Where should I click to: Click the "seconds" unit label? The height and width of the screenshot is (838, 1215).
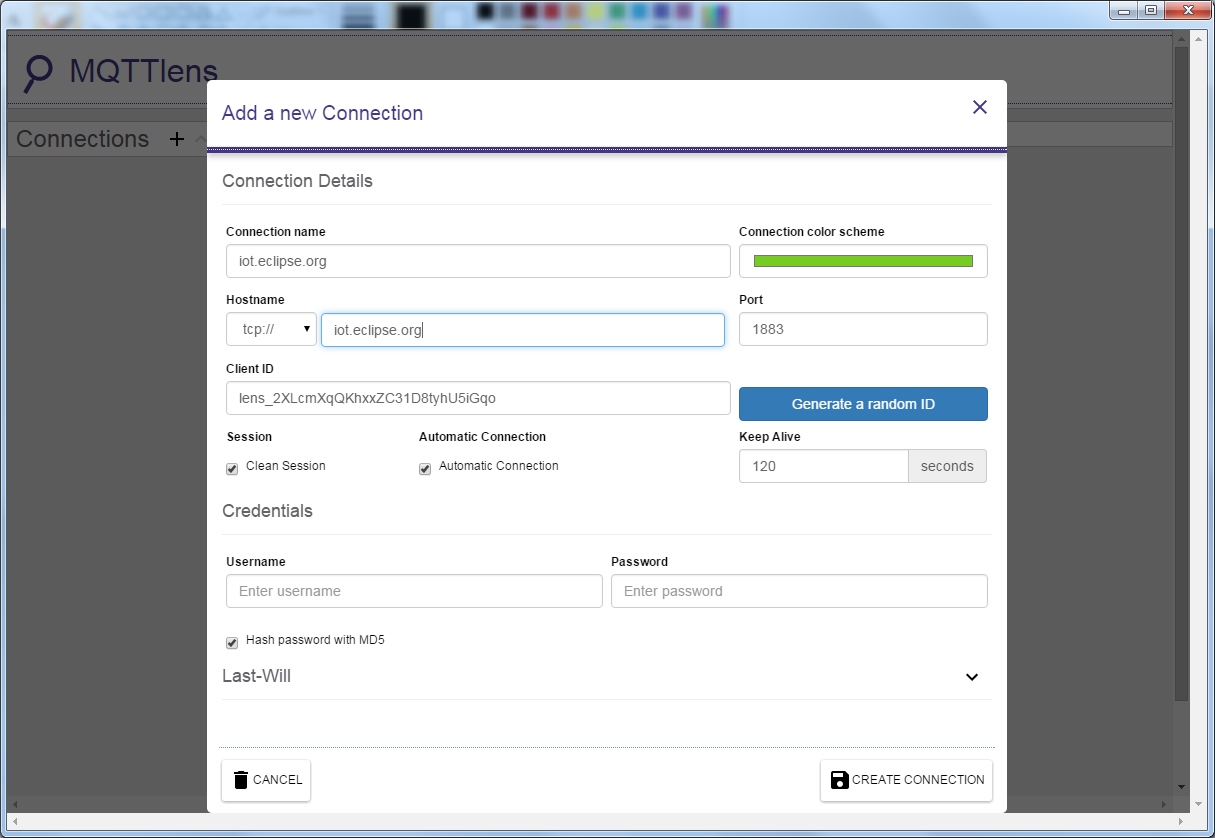tap(947, 466)
